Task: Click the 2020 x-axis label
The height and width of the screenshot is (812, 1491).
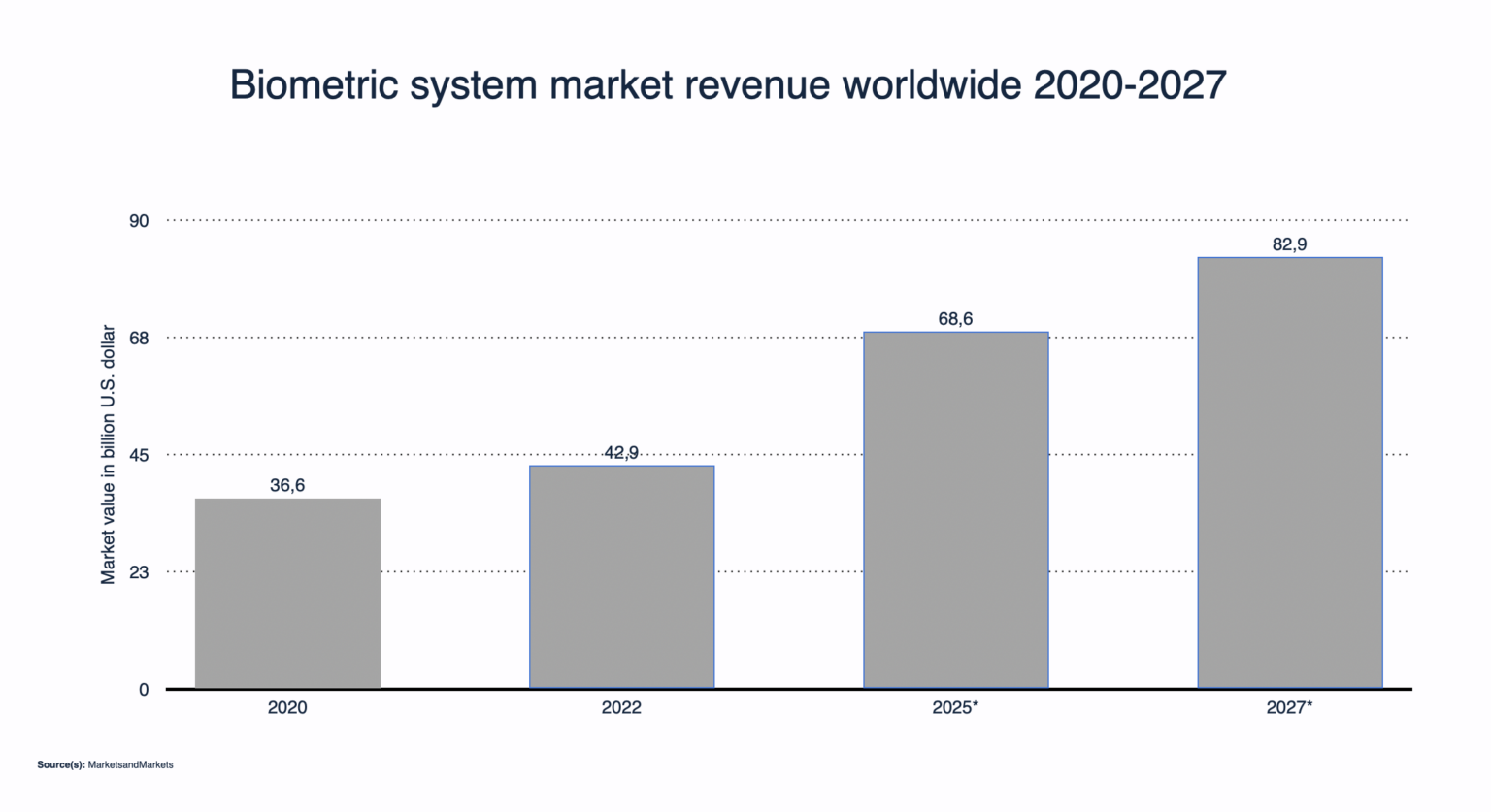Action: pyautogui.click(x=287, y=708)
